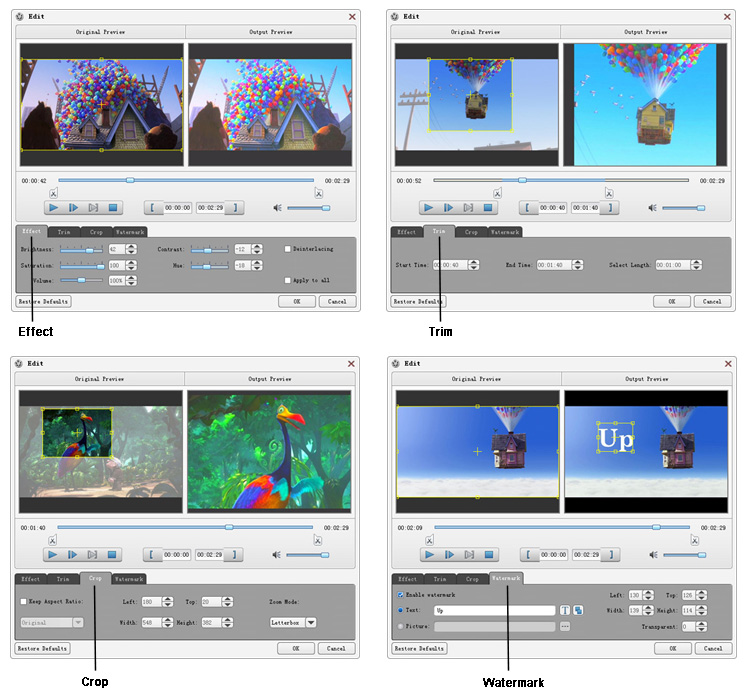Screen dimensions: 750x700
Task: Mute the speaker in the Effect window
Action: pyautogui.click(x=277, y=208)
